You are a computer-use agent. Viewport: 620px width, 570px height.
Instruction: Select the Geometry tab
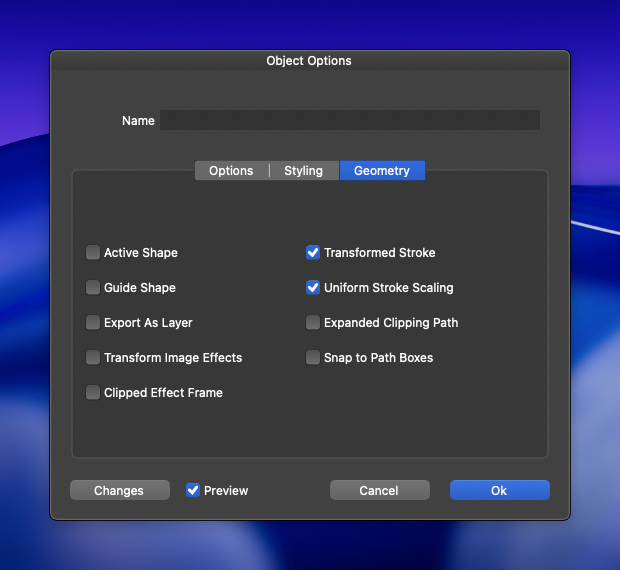click(382, 171)
